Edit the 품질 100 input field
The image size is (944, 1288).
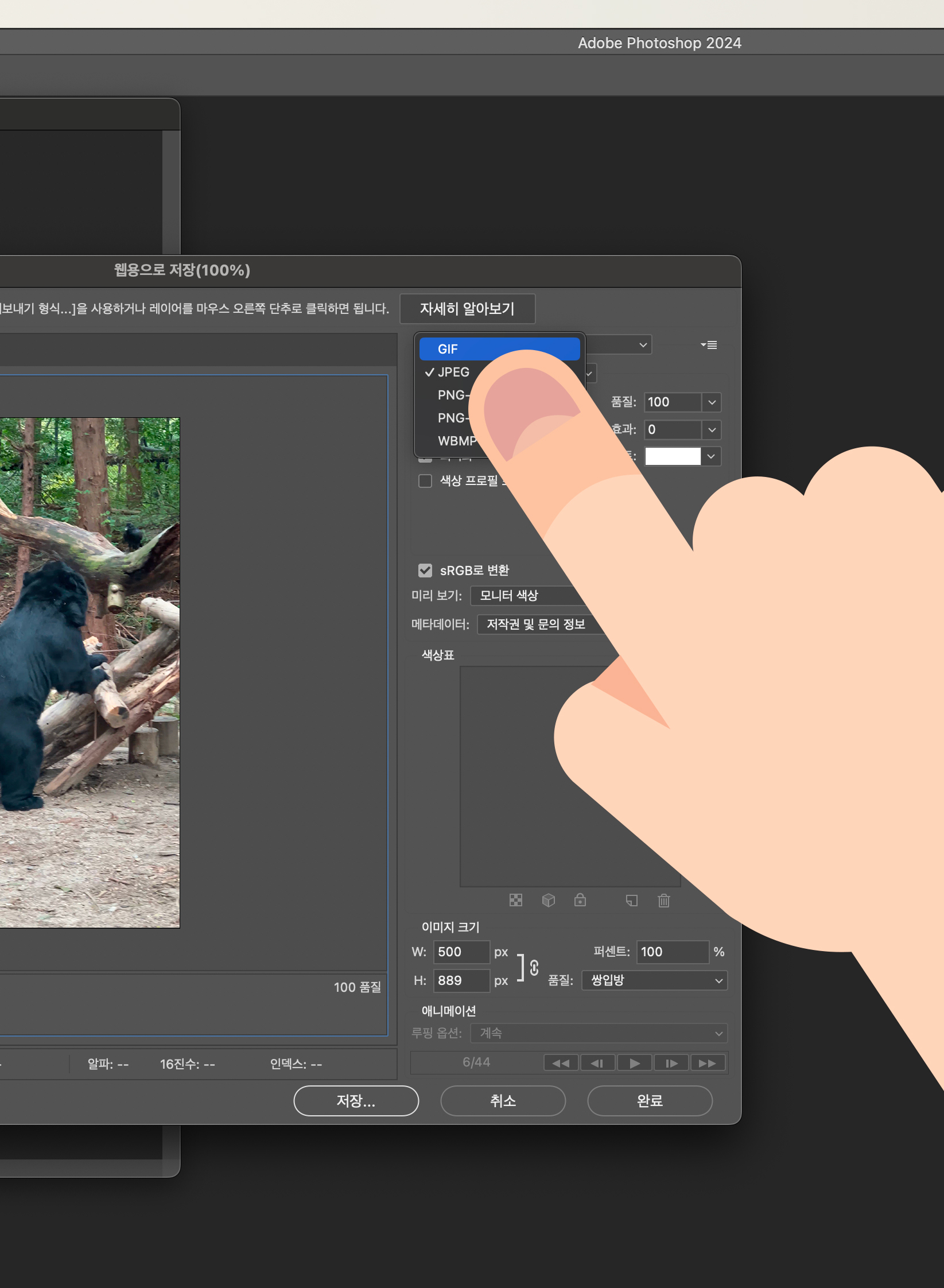tap(673, 402)
